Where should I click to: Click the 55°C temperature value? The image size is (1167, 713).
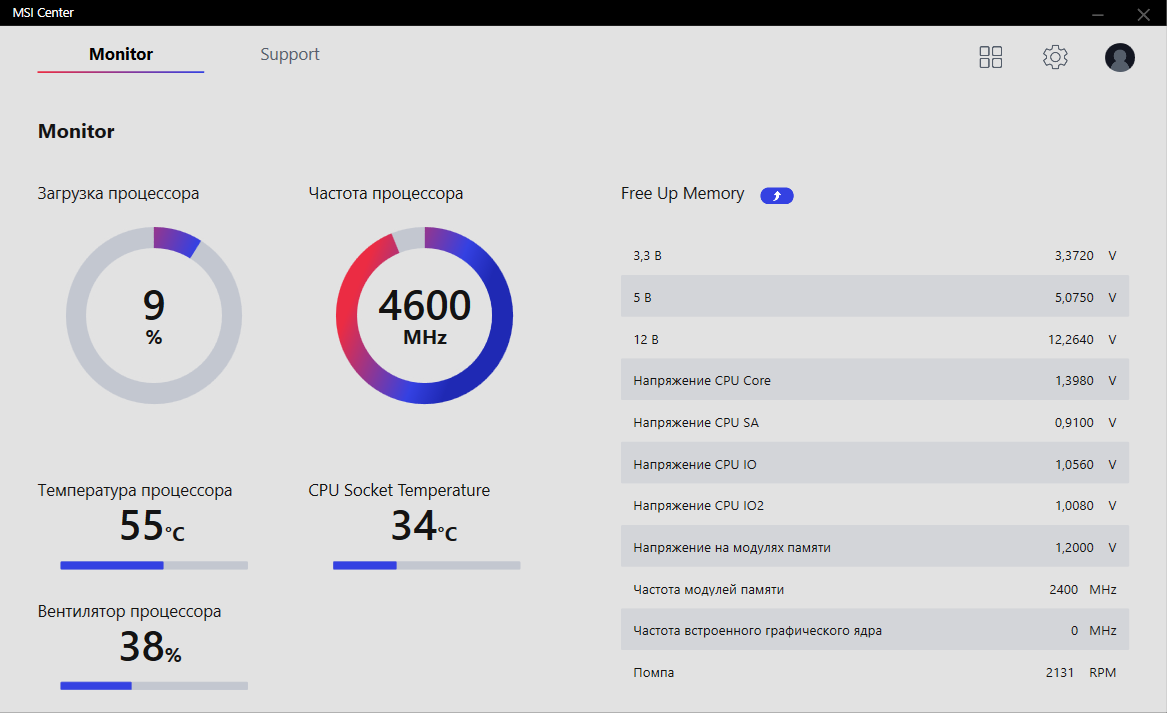152,526
